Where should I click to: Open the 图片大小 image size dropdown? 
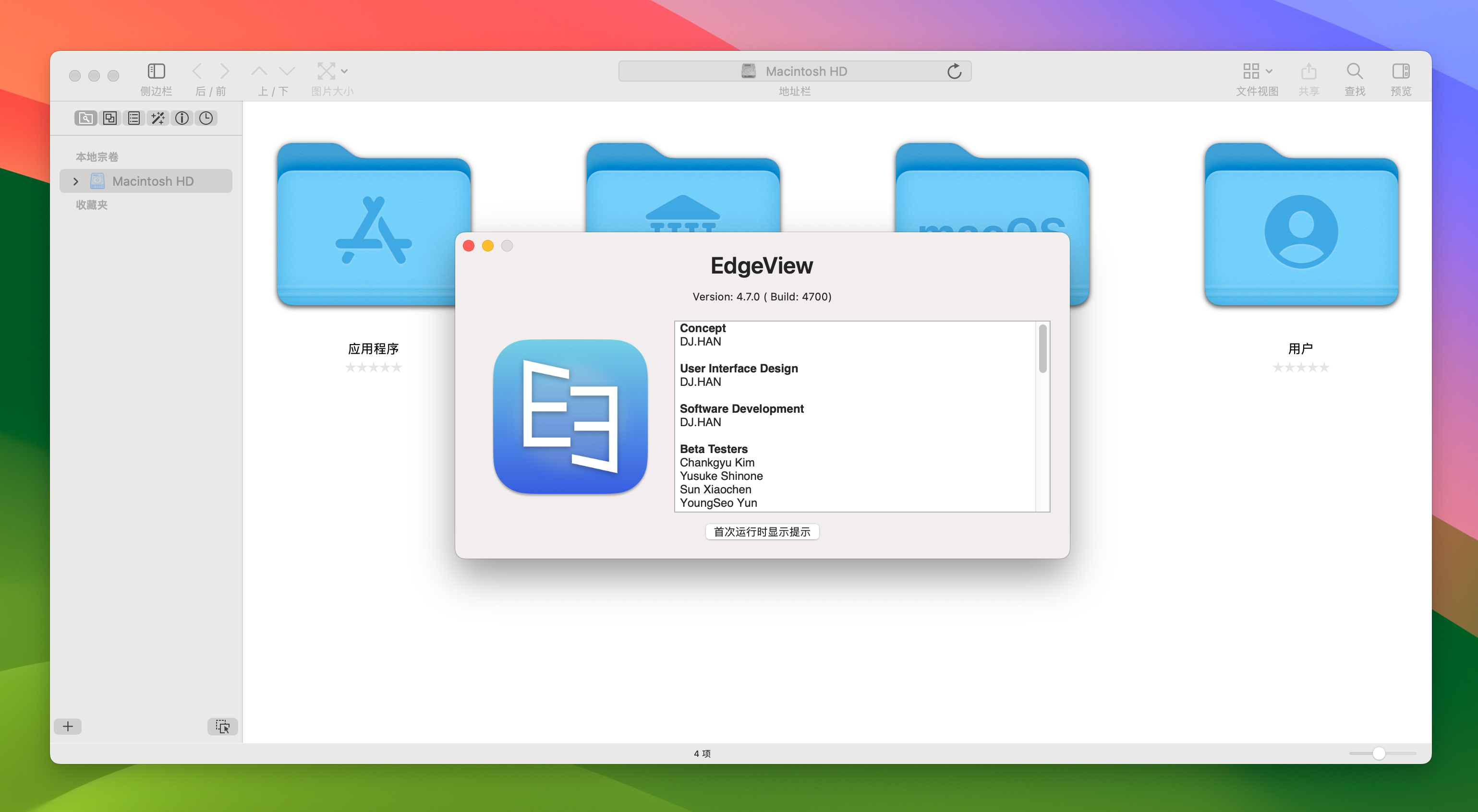click(332, 70)
